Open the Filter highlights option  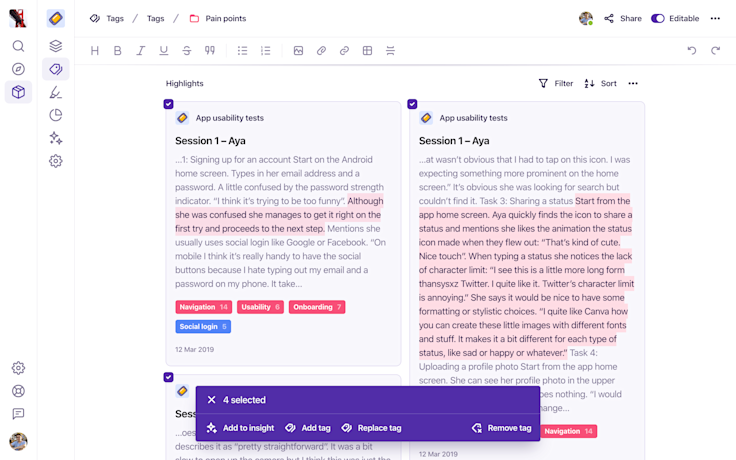coord(556,84)
